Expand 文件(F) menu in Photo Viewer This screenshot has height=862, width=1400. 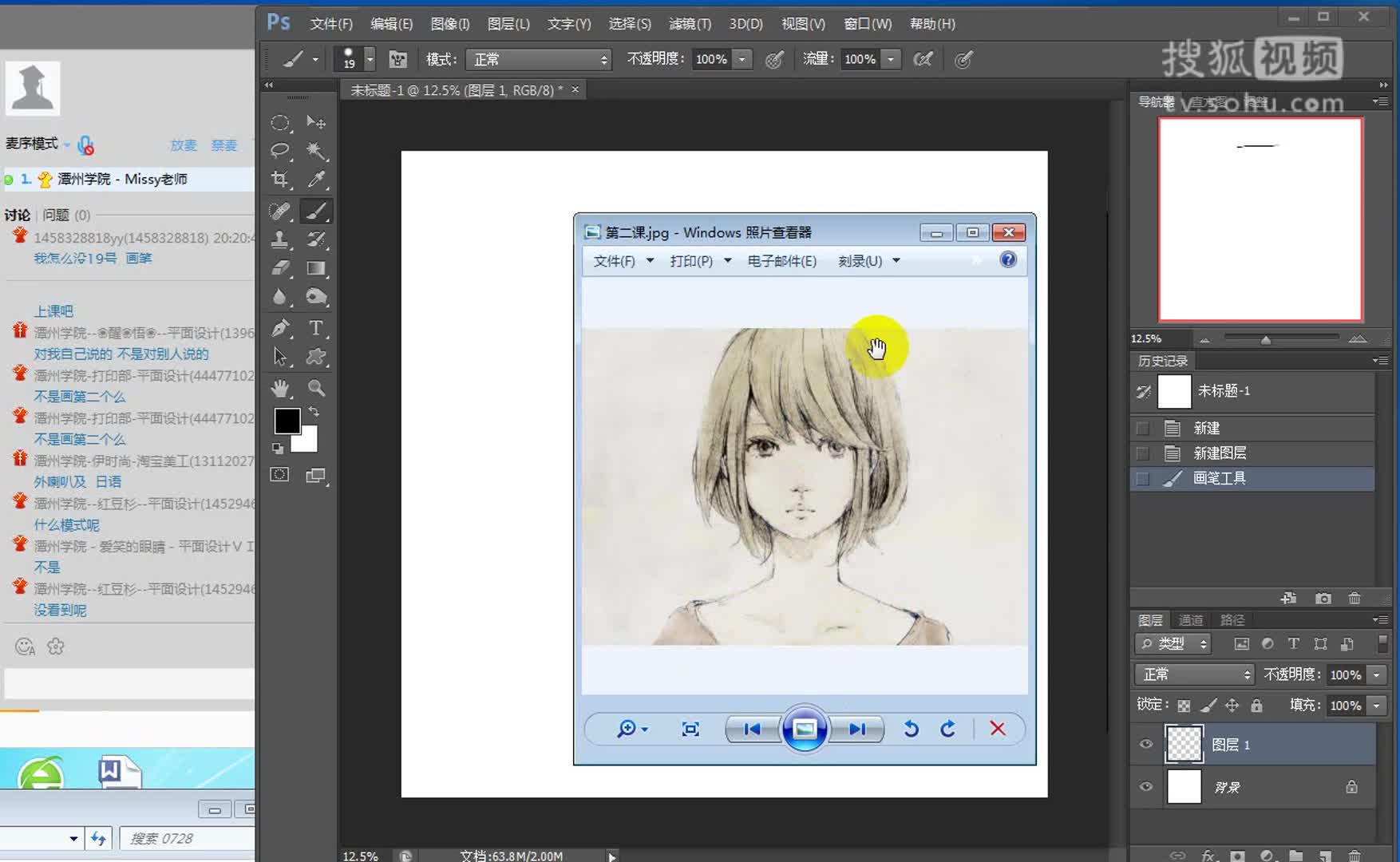(623, 261)
